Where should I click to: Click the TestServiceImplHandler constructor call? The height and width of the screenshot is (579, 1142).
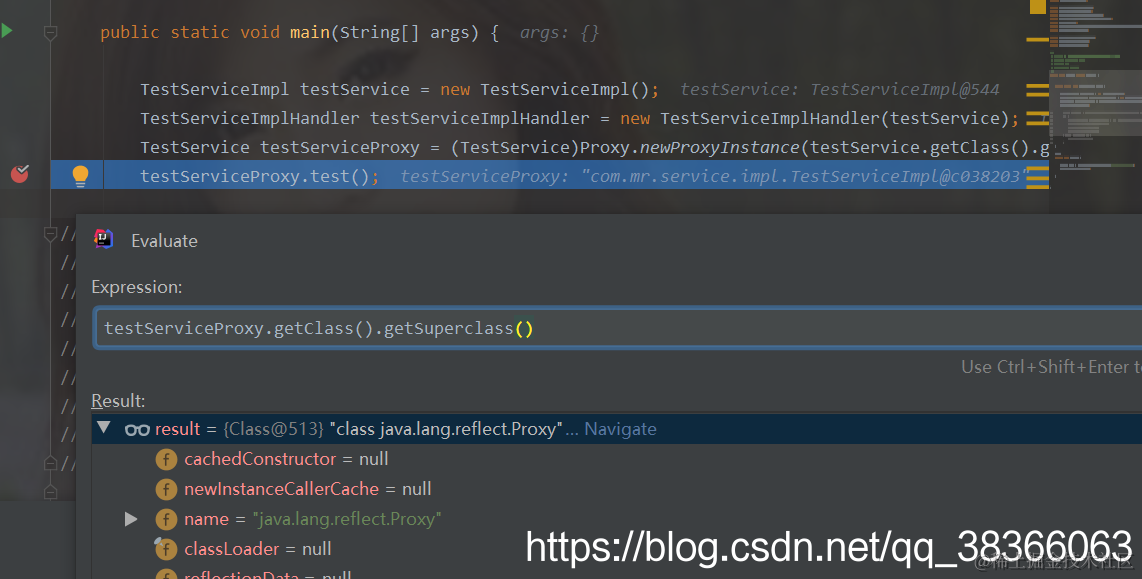835,118
